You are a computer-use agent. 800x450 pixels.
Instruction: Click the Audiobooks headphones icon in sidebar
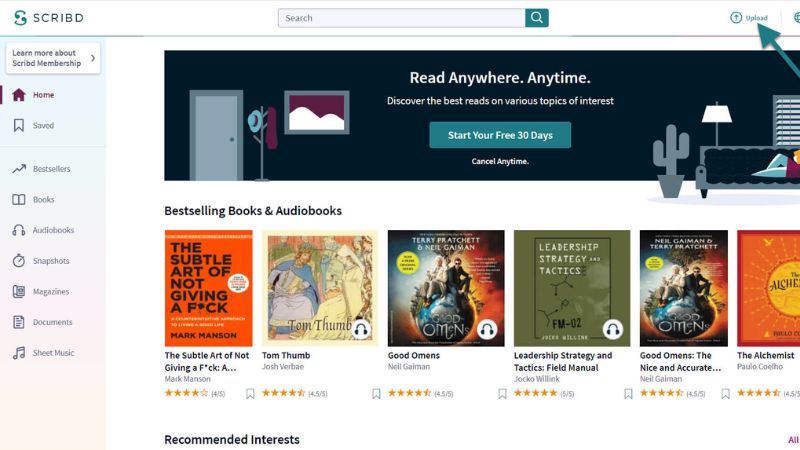pyautogui.click(x=19, y=230)
